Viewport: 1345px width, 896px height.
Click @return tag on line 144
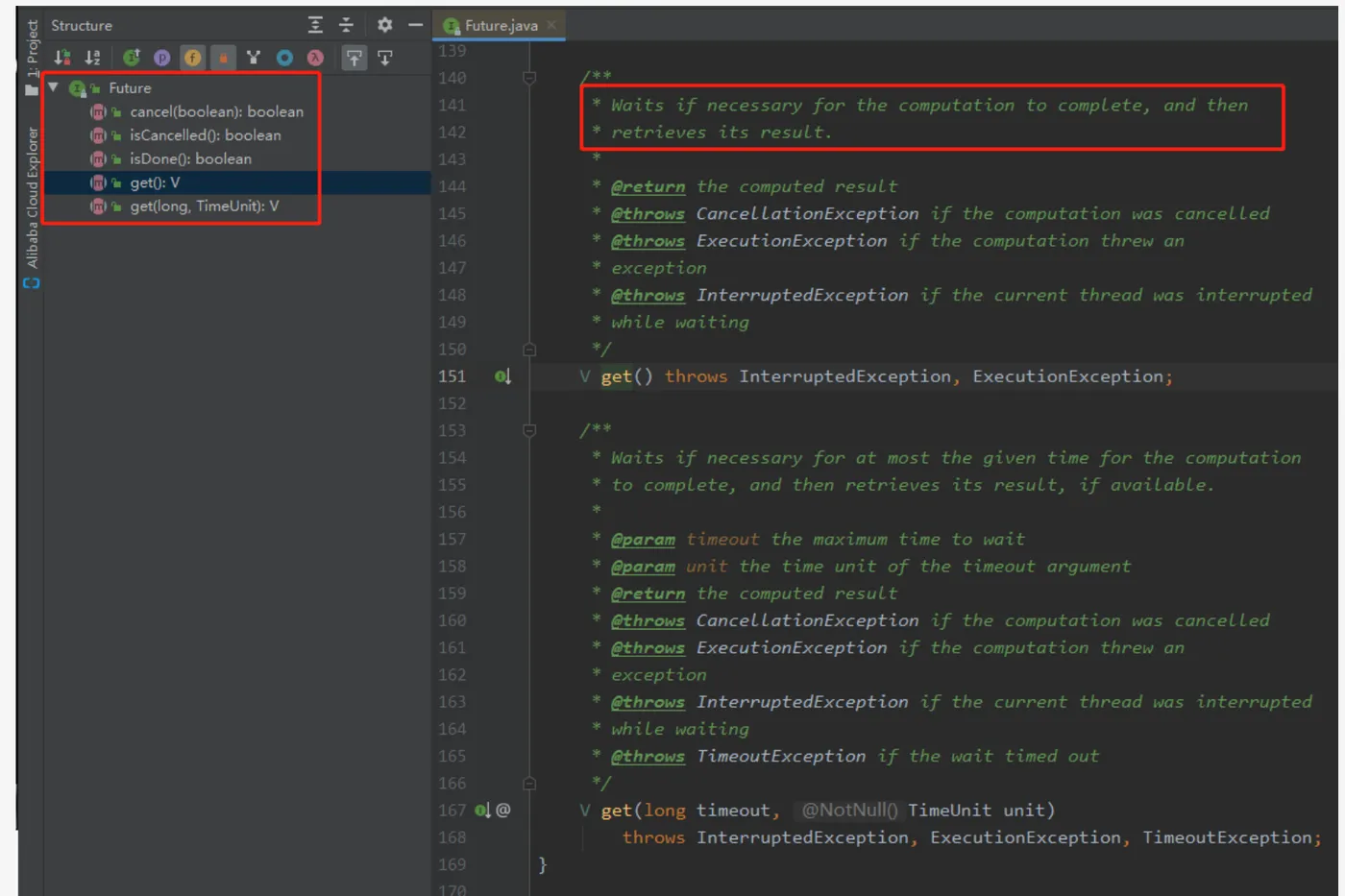648,186
